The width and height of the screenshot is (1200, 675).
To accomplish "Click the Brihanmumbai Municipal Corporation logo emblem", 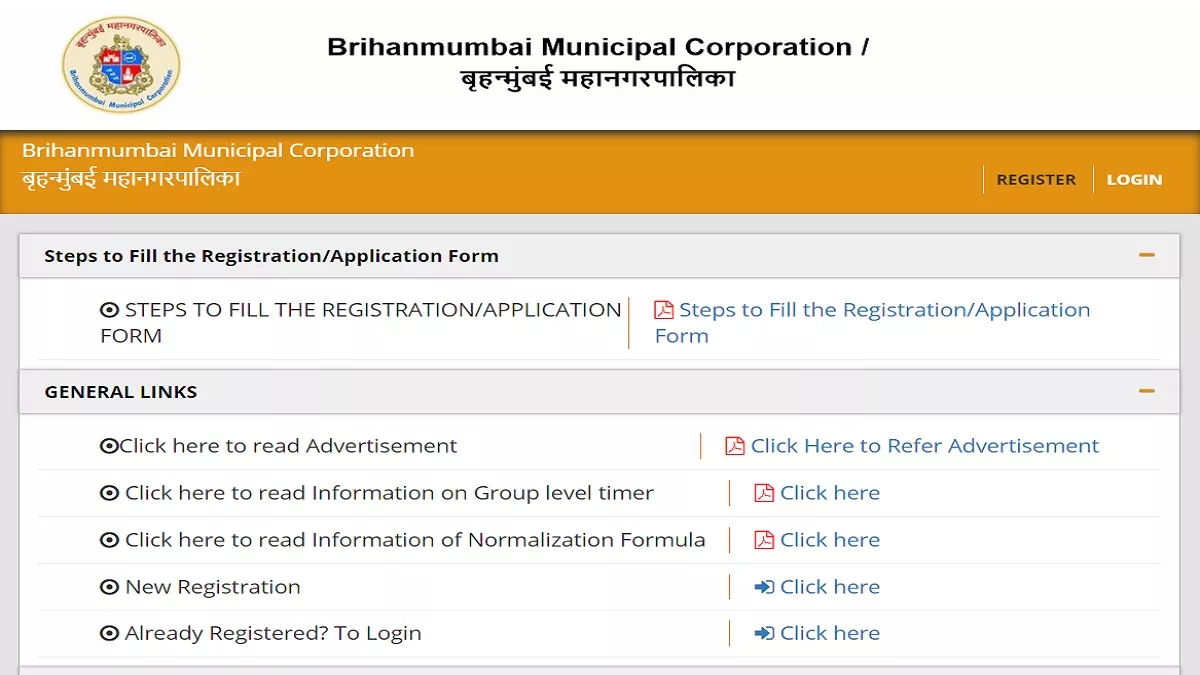I will click(122, 65).
